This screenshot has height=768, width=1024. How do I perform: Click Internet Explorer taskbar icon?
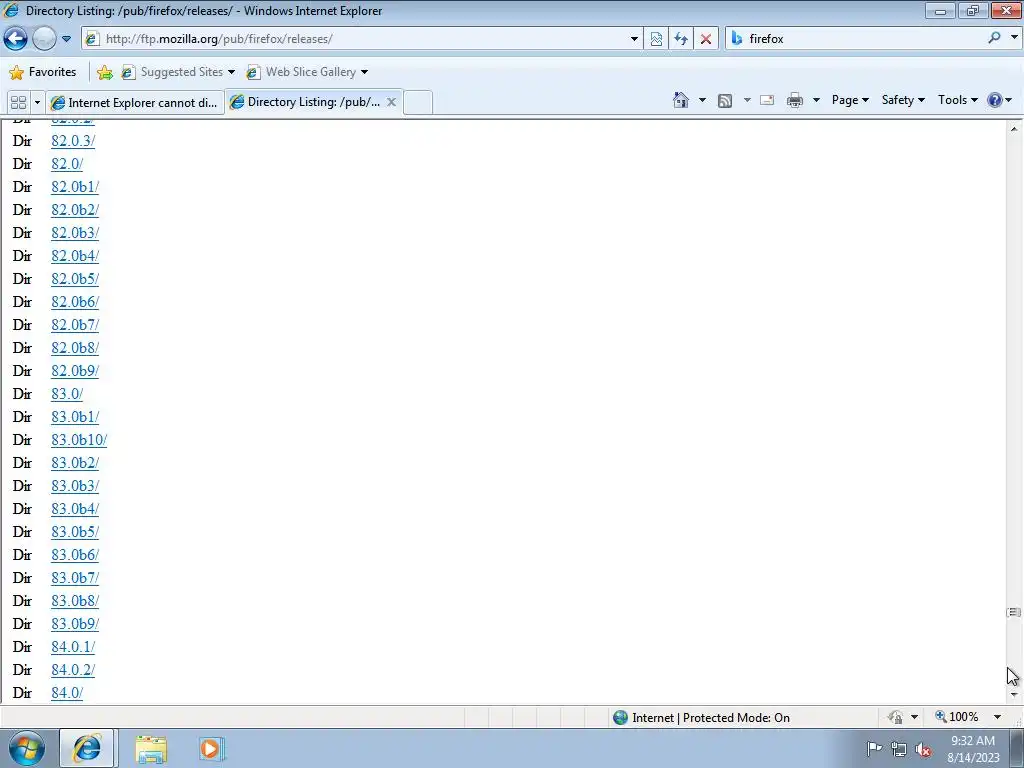click(87, 748)
